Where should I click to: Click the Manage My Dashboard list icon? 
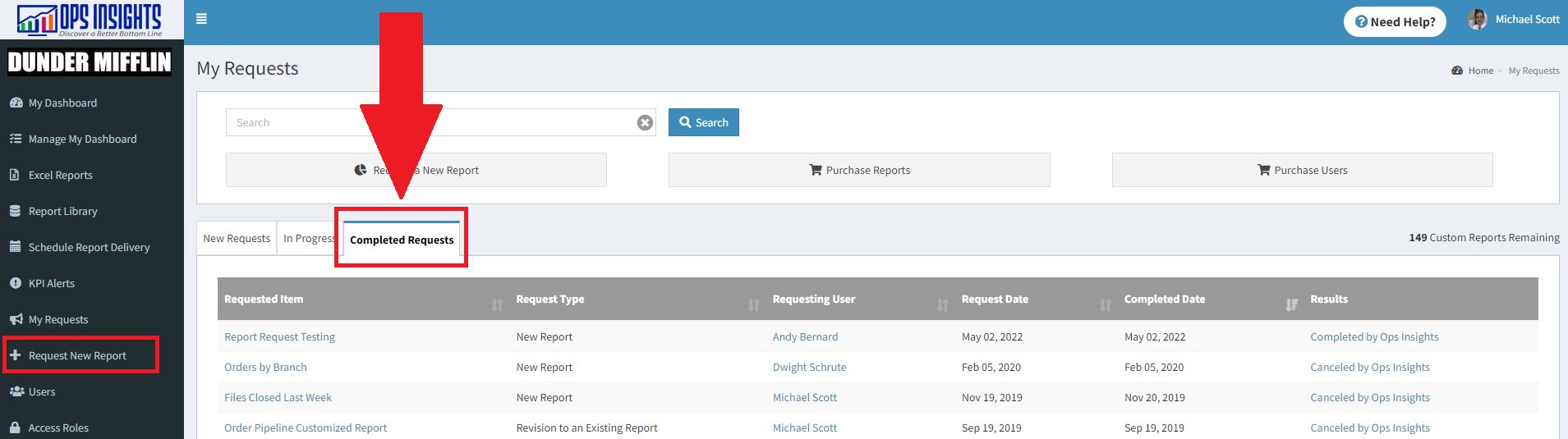[16, 139]
